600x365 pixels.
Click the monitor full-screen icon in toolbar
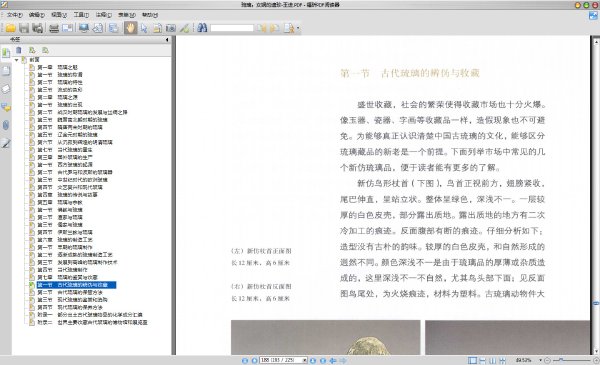(x=83, y=28)
